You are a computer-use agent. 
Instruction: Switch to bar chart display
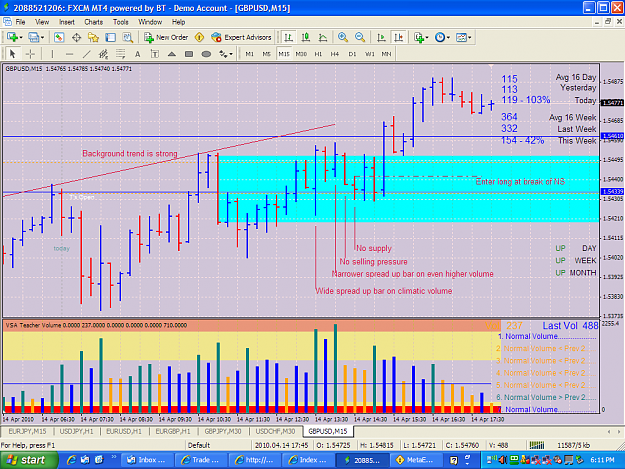[288, 37]
